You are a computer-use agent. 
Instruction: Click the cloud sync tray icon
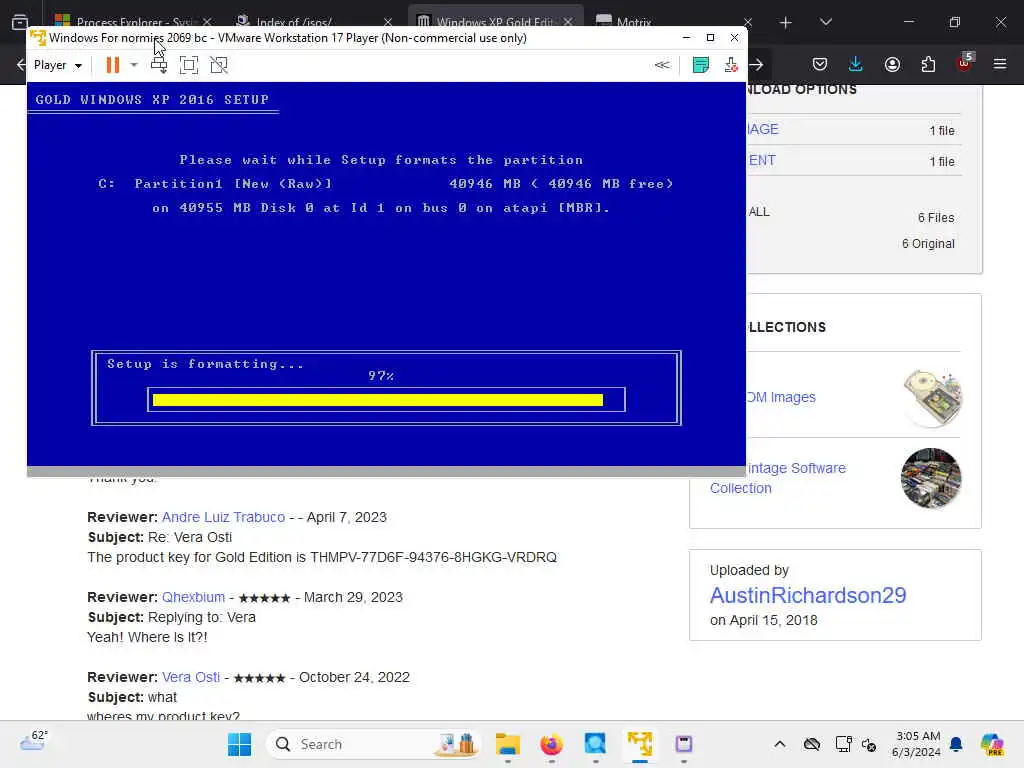click(812, 744)
